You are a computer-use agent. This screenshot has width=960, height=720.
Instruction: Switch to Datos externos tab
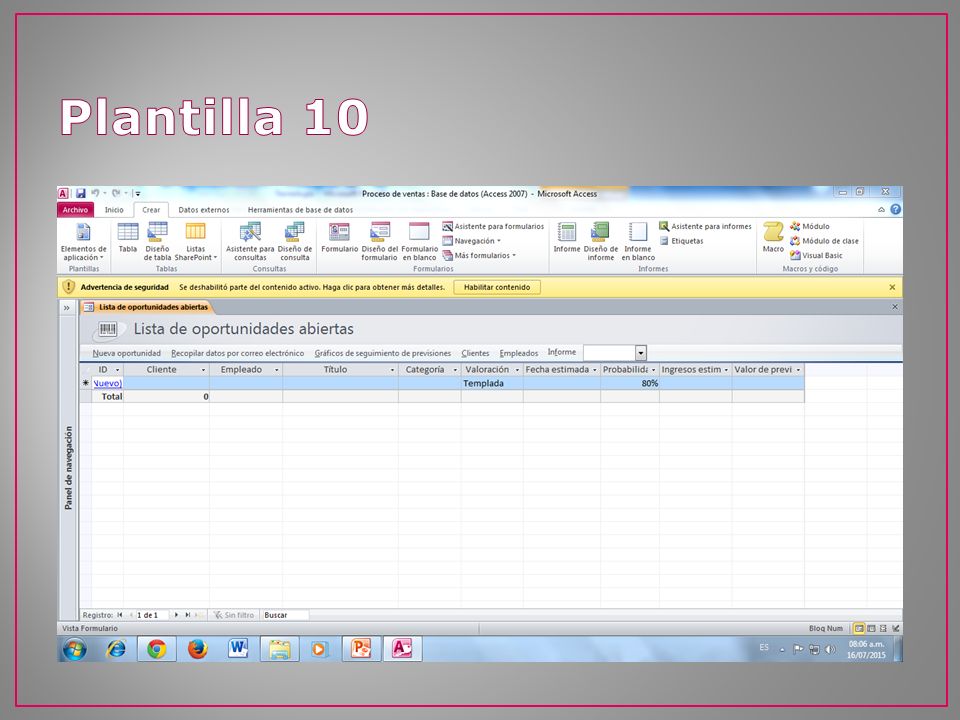(x=204, y=210)
